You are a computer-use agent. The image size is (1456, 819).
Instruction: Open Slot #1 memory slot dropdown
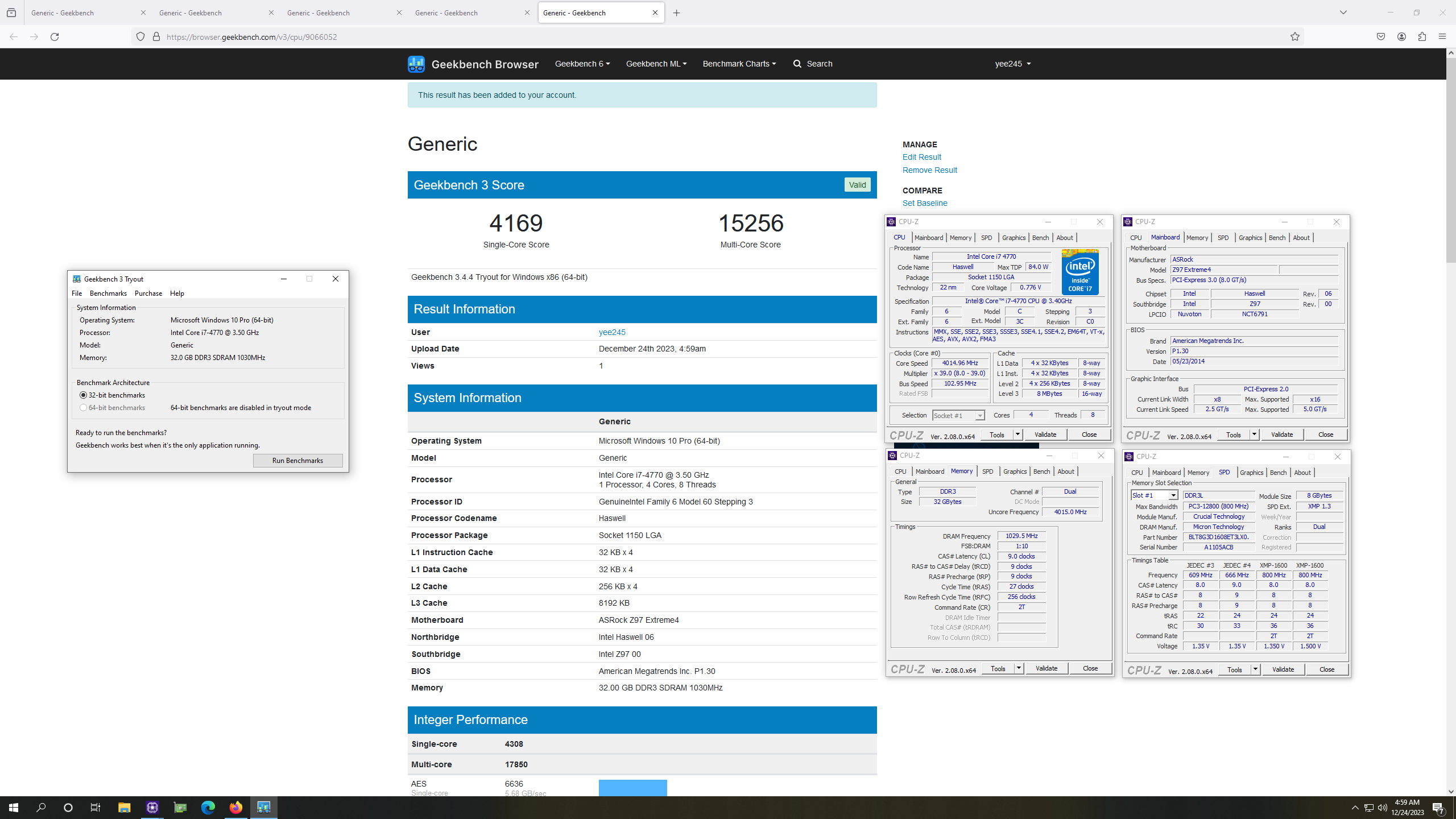point(1154,495)
